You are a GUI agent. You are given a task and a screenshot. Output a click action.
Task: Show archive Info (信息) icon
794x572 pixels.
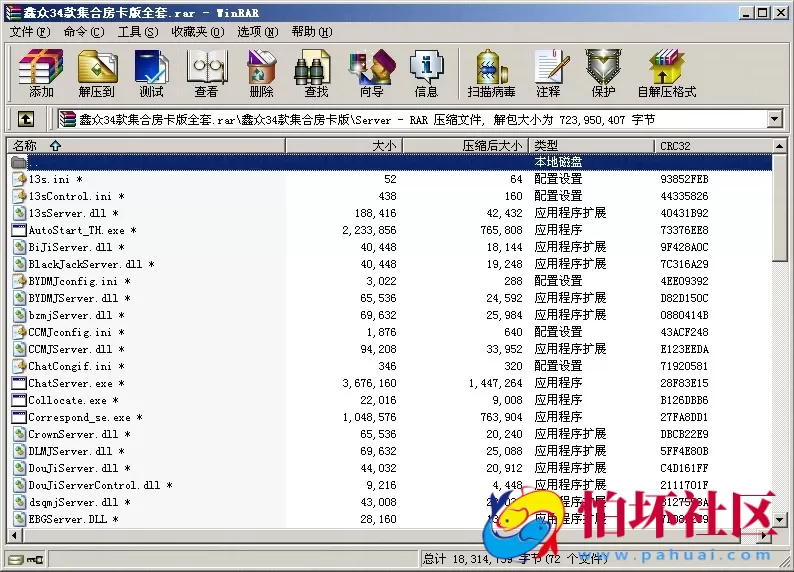[426, 72]
